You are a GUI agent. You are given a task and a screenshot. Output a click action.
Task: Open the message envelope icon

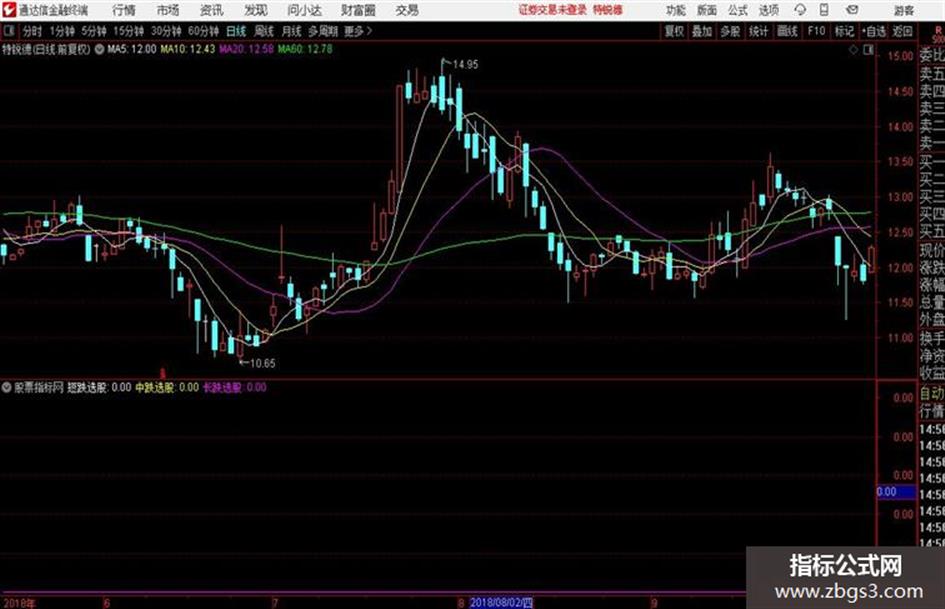click(x=852, y=10)
